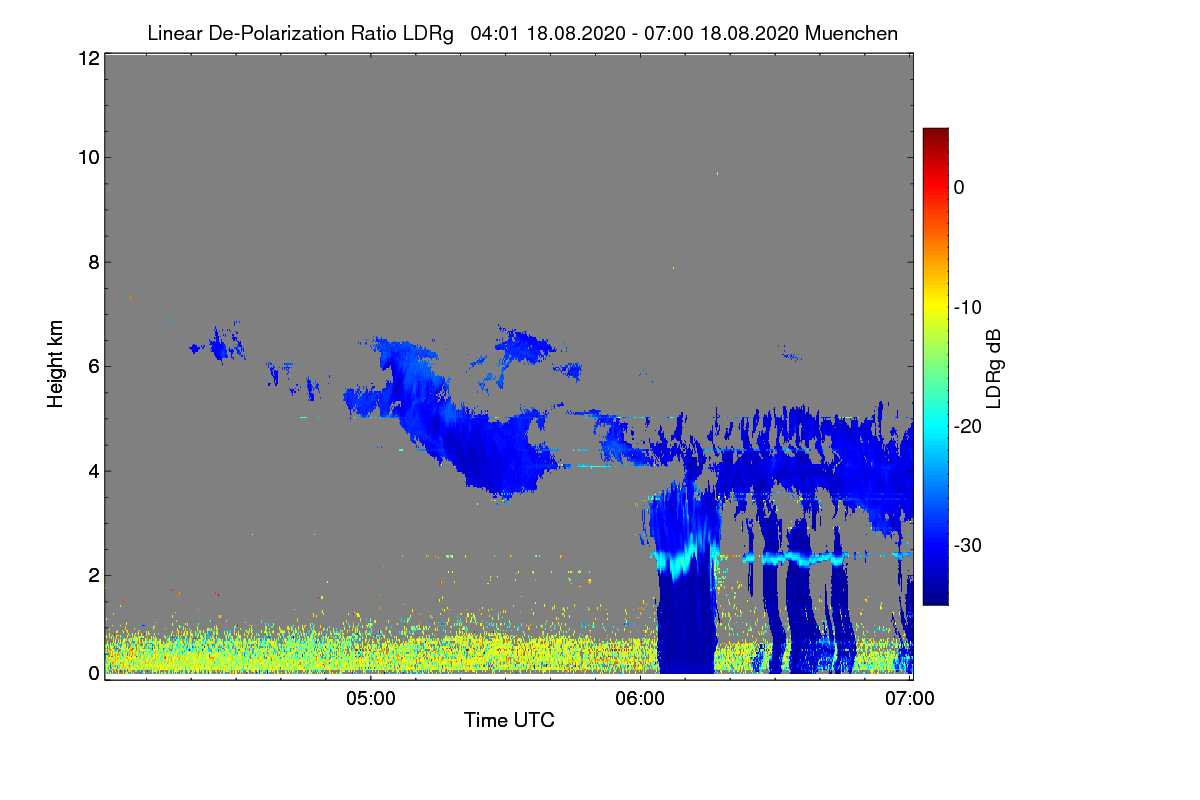This screenshot has height=800, width=1200.
Task: Click the colorbar value label -30
Action: tap(967, 545)
